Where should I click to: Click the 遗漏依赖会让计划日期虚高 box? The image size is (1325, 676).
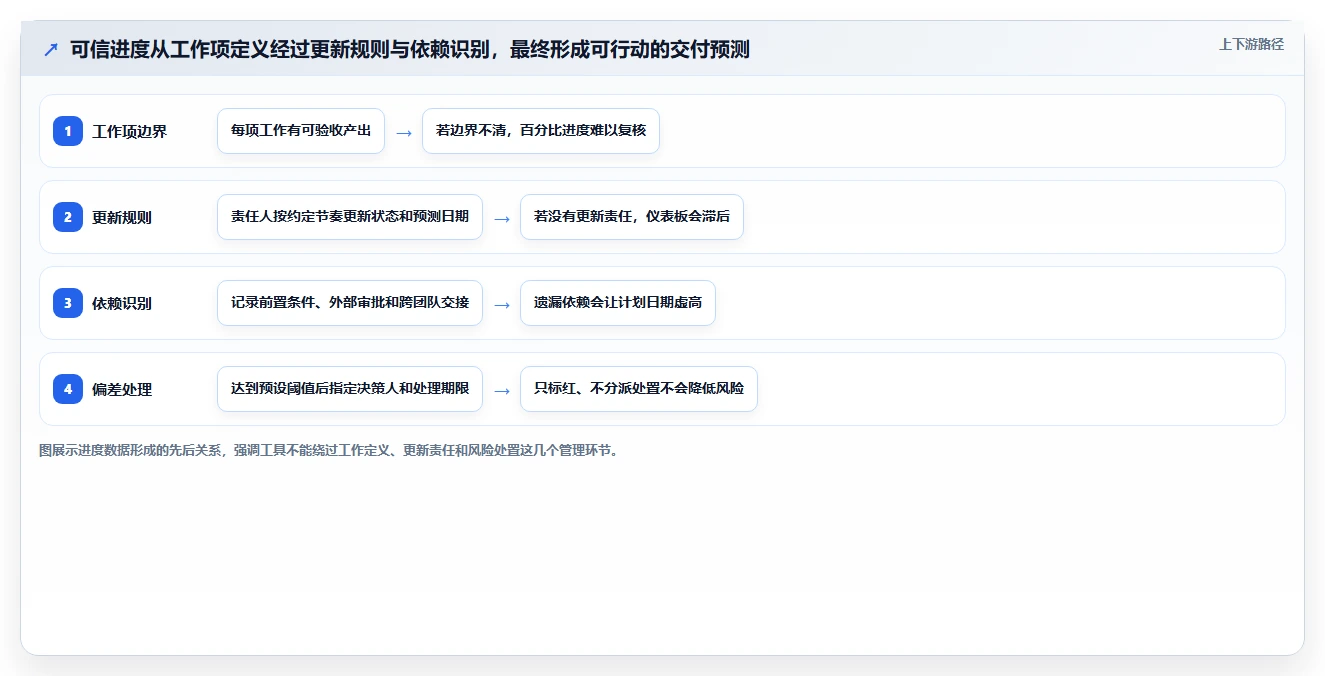(x=618, y=303)
